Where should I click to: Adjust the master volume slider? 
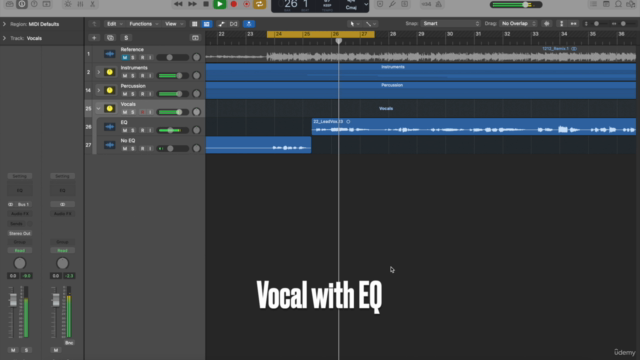coord(516,5)
